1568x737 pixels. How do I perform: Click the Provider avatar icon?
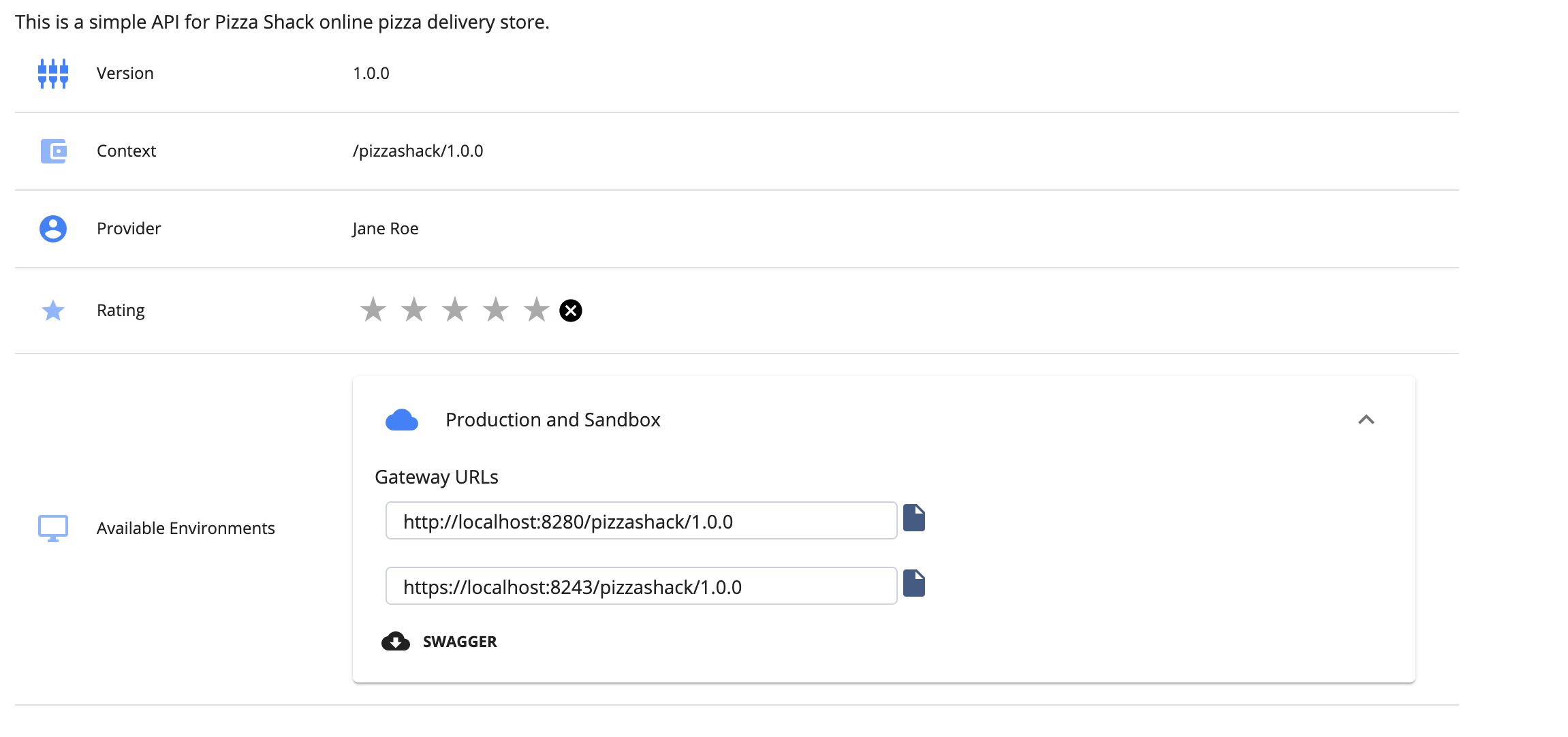pyautogui.click(x=52, y=228)
